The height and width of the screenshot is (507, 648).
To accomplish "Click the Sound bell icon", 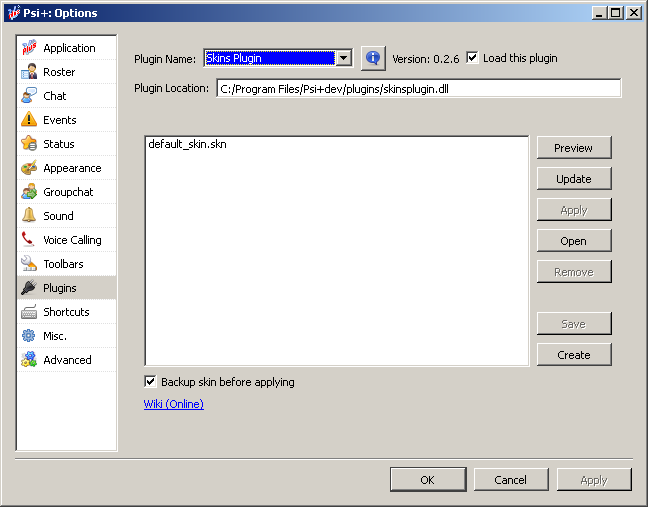I will [x=29, y=216].
